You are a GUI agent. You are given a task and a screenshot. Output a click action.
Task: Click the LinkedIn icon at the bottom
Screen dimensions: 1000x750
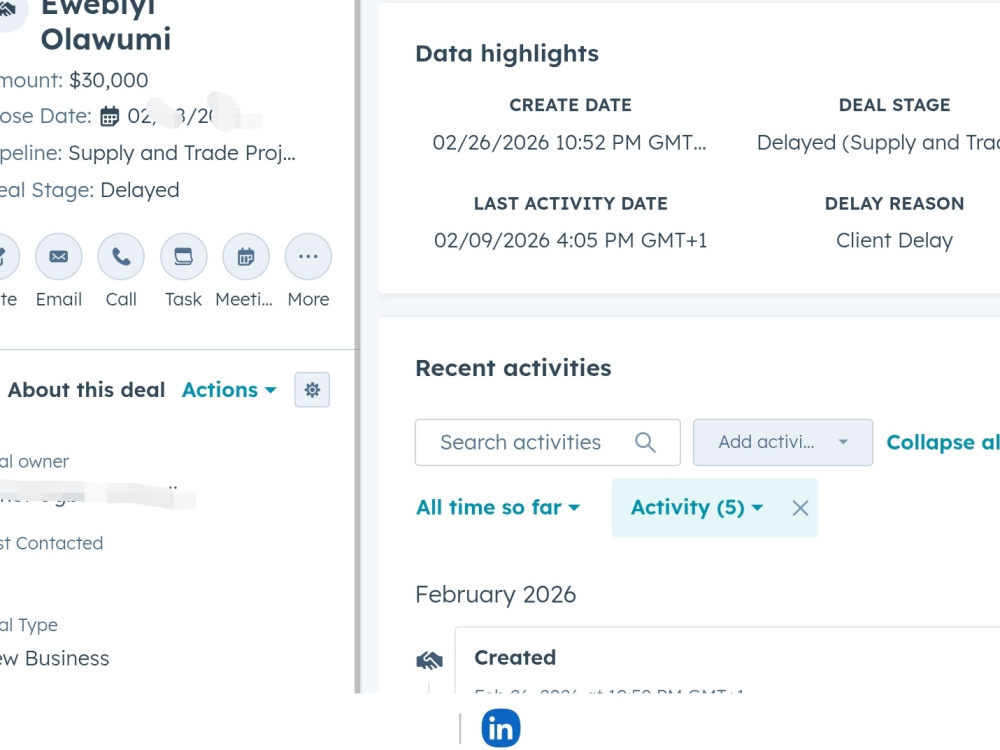501,728
